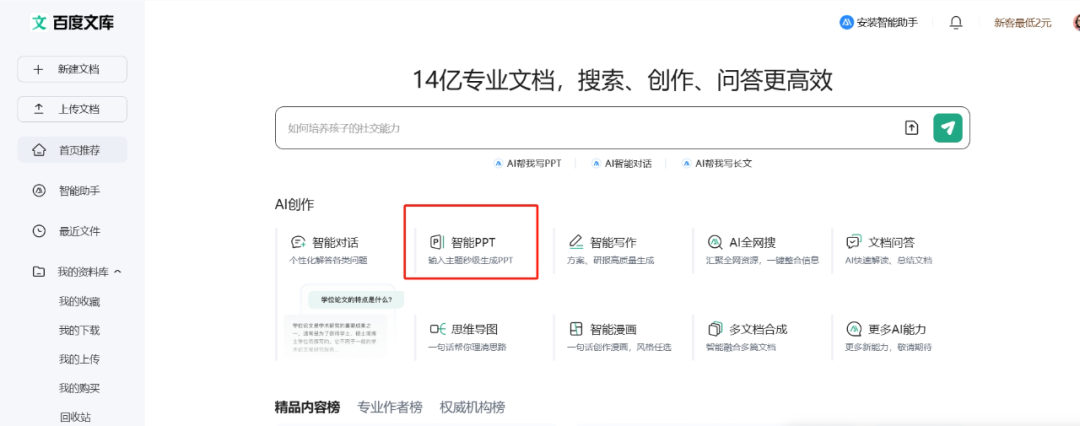Click the 输入主题秒级生成PPT description text
This screenshot has height=426, width=1080.
pos(470,261)
